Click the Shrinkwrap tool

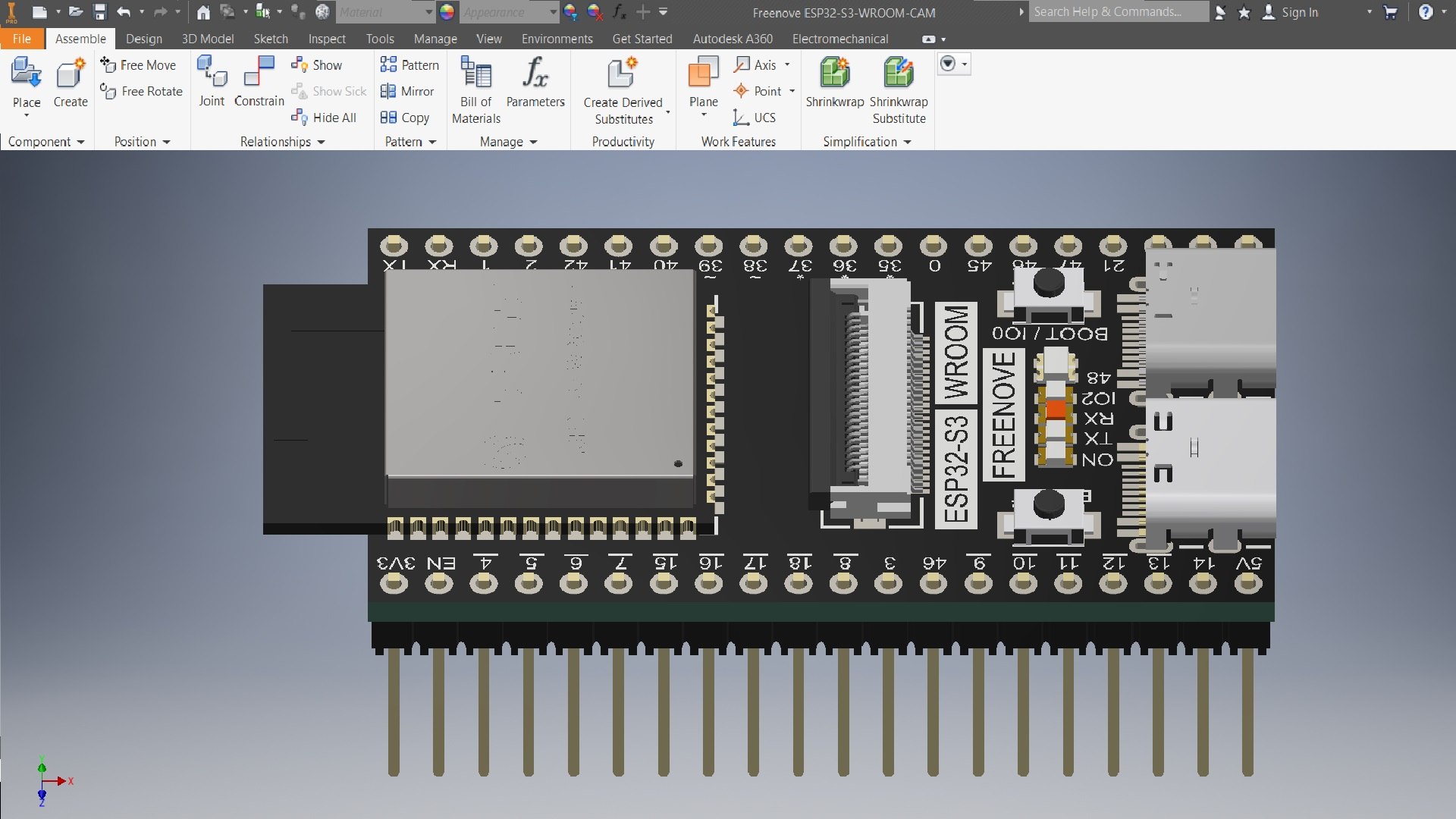pos(835,82)
